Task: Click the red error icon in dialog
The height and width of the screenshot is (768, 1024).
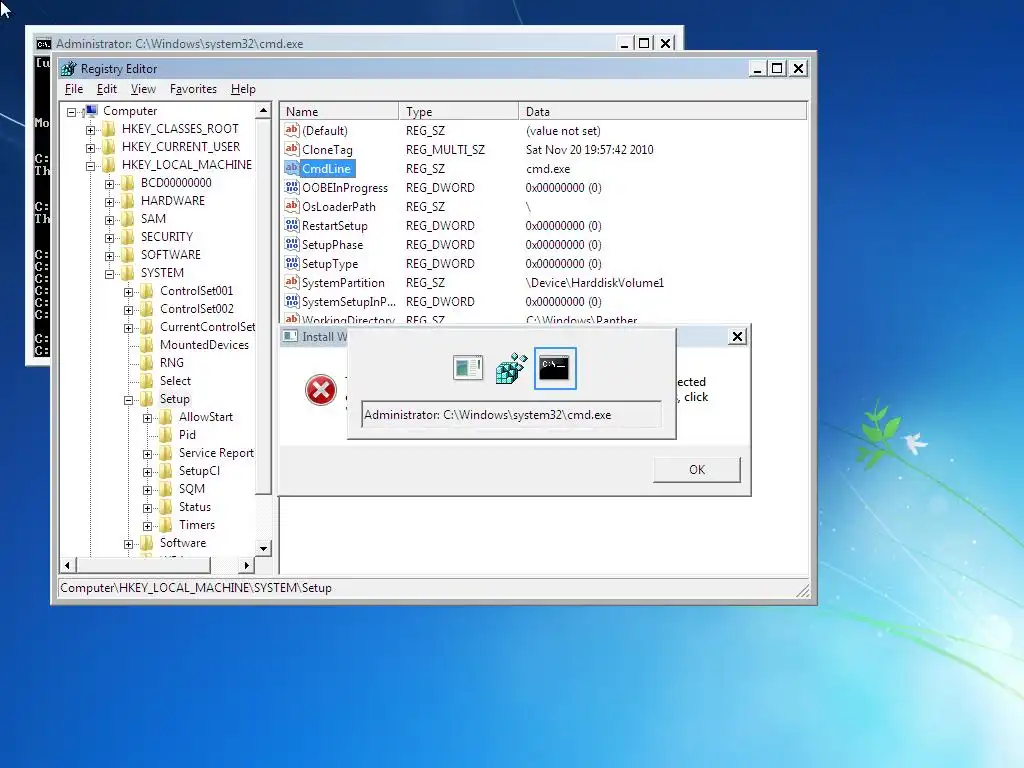Action: click(321, 390)
